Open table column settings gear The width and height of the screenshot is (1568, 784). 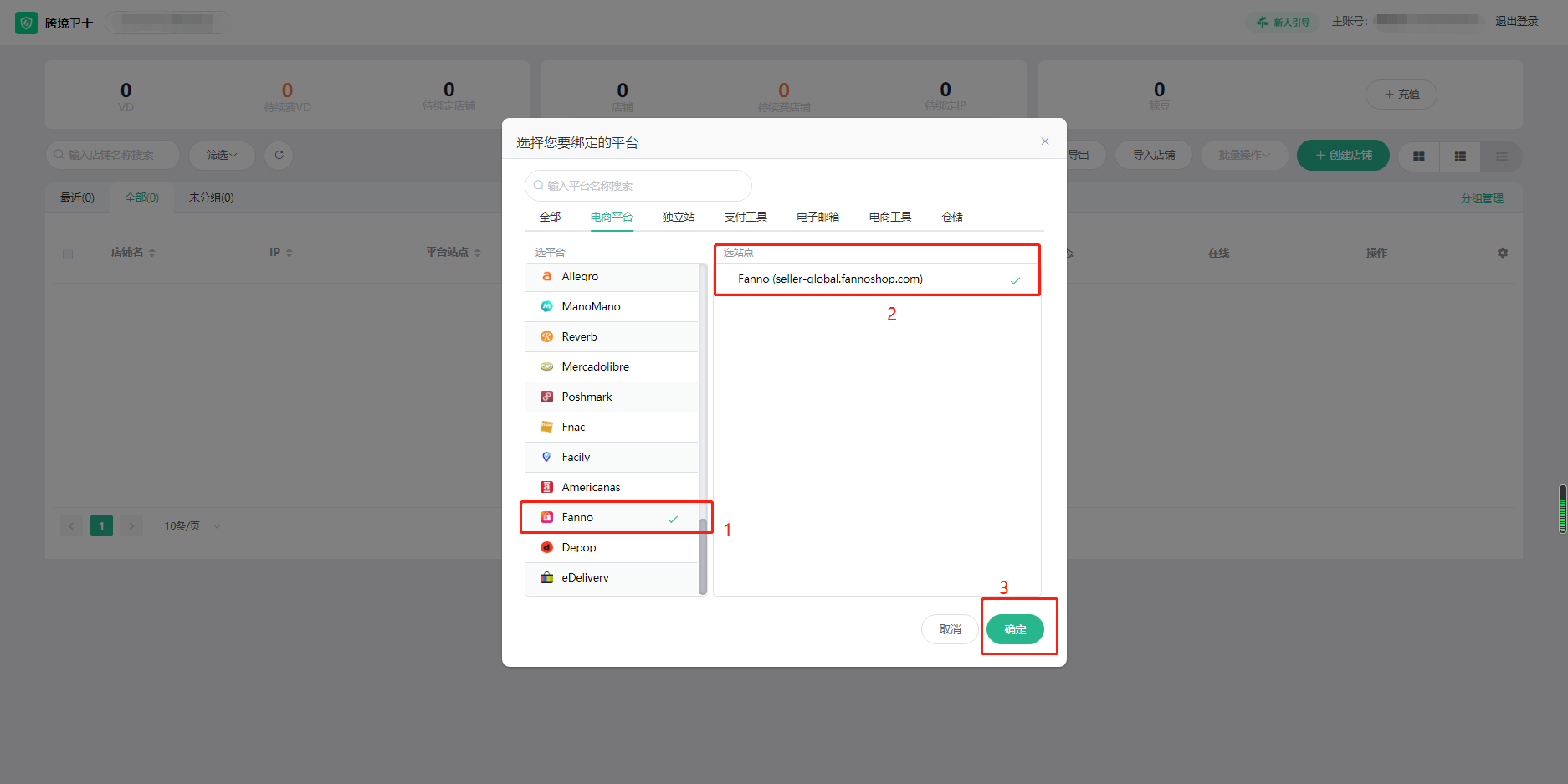[x=1503, y=253]
